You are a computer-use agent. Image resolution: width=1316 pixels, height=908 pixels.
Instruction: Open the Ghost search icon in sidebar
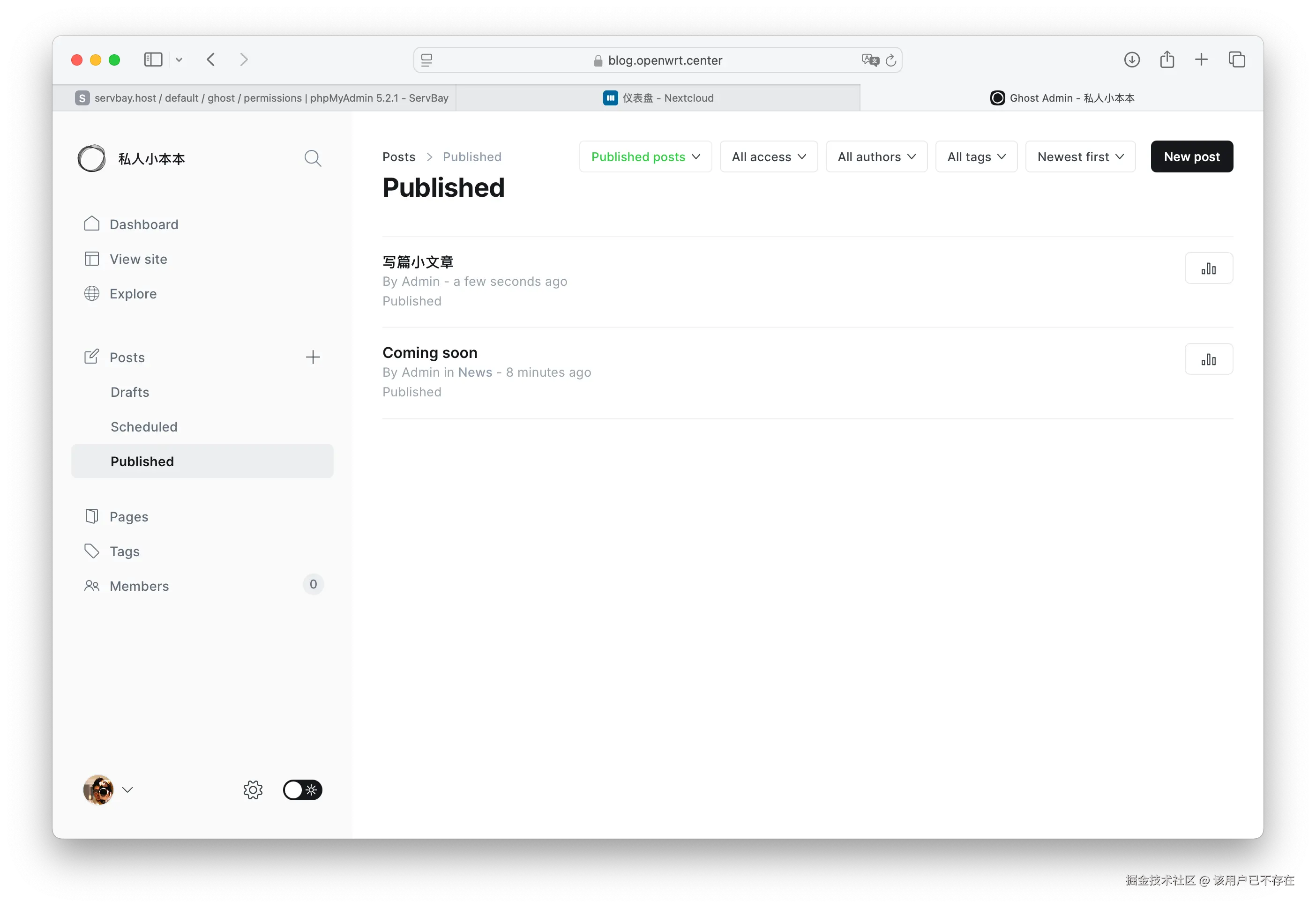click(x=312, y=158)
